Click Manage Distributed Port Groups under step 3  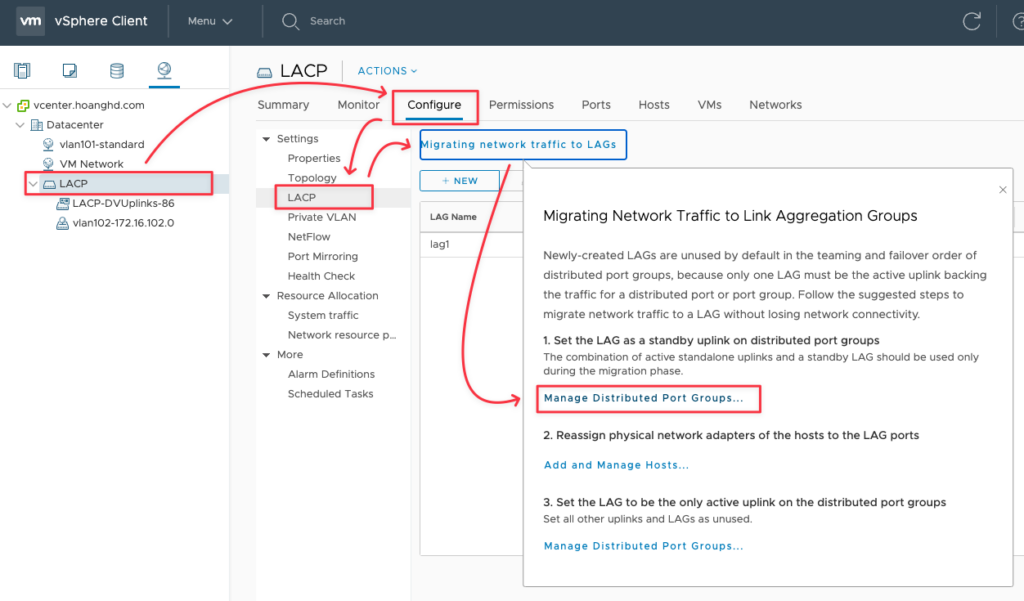[x=643, y=546]
